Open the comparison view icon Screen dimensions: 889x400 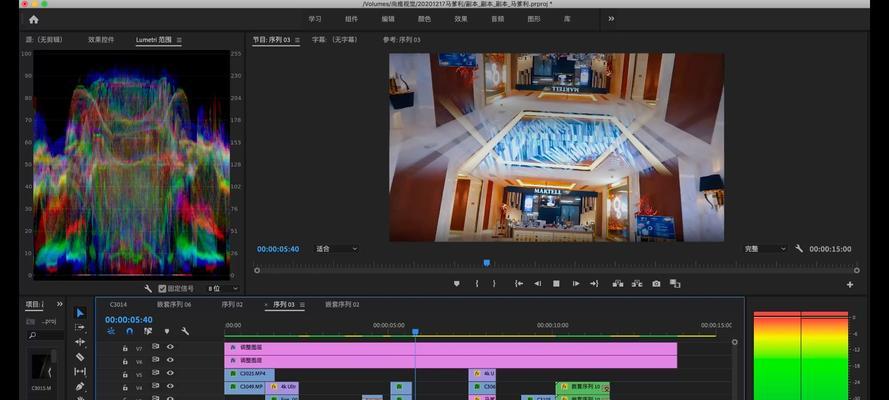click(x=675, y=283)
